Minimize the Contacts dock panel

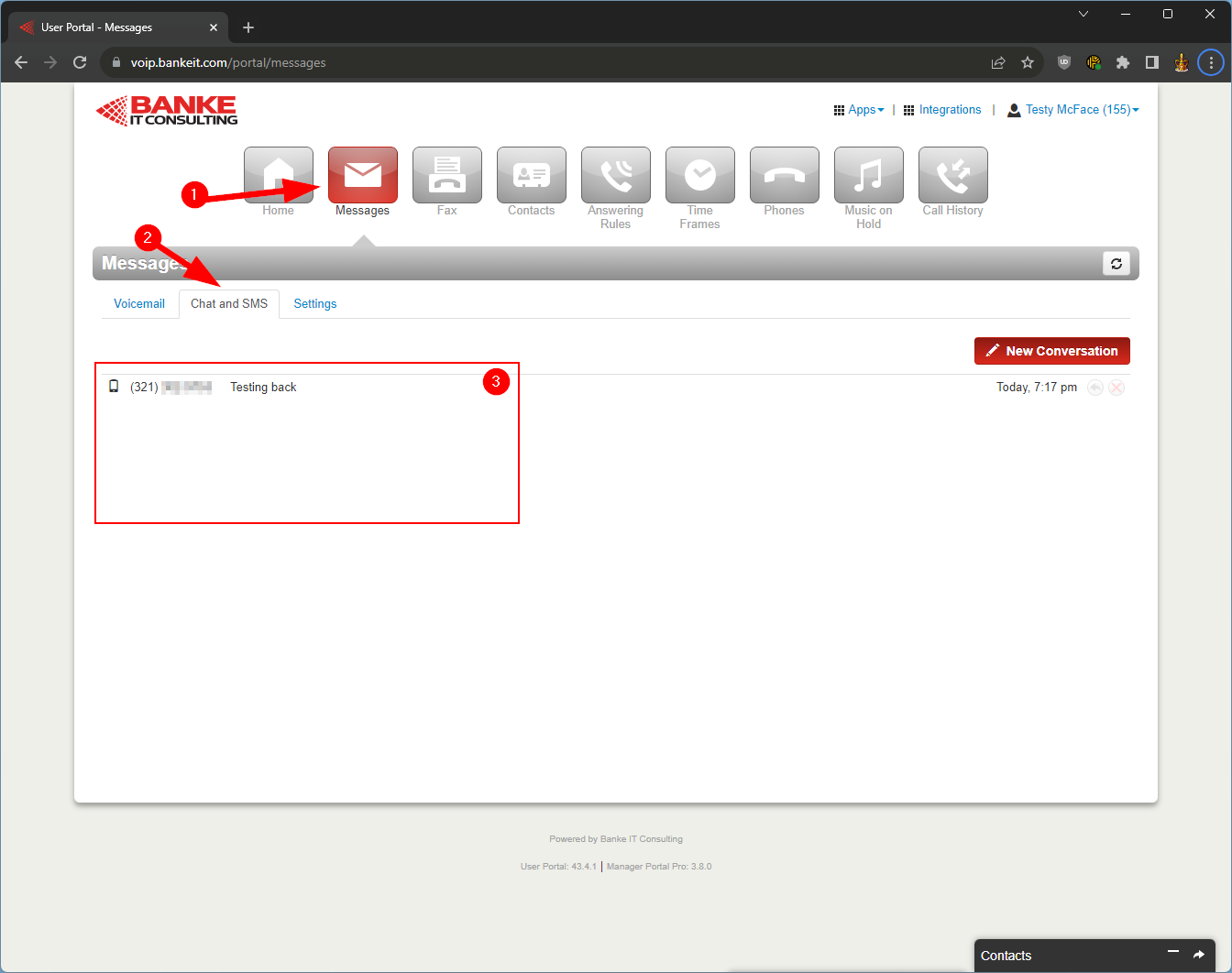[1172, 955]
